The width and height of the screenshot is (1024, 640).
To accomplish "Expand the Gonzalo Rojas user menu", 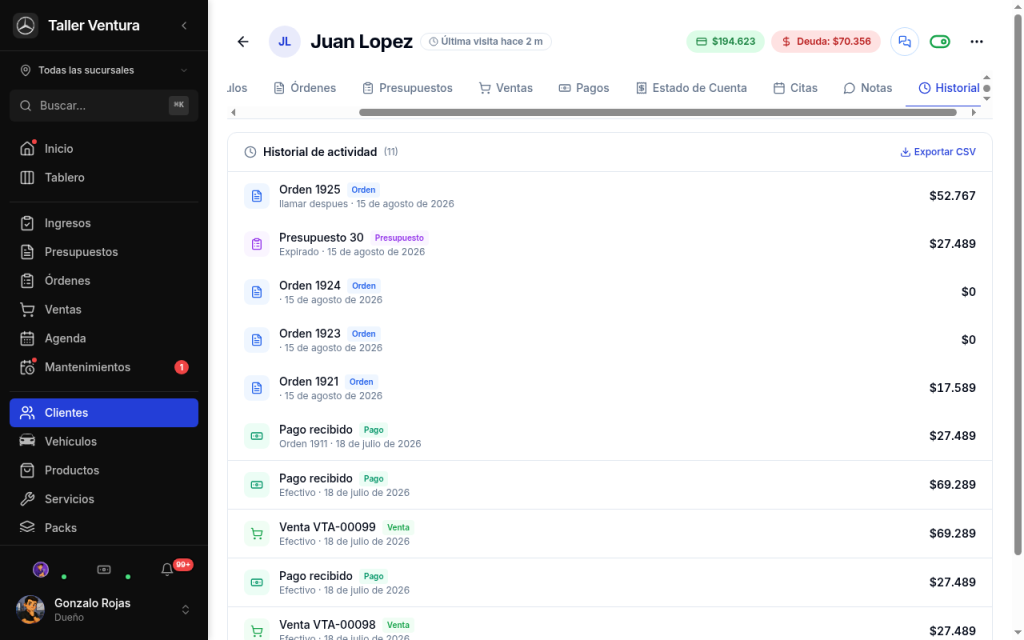I will click(104, 609).
